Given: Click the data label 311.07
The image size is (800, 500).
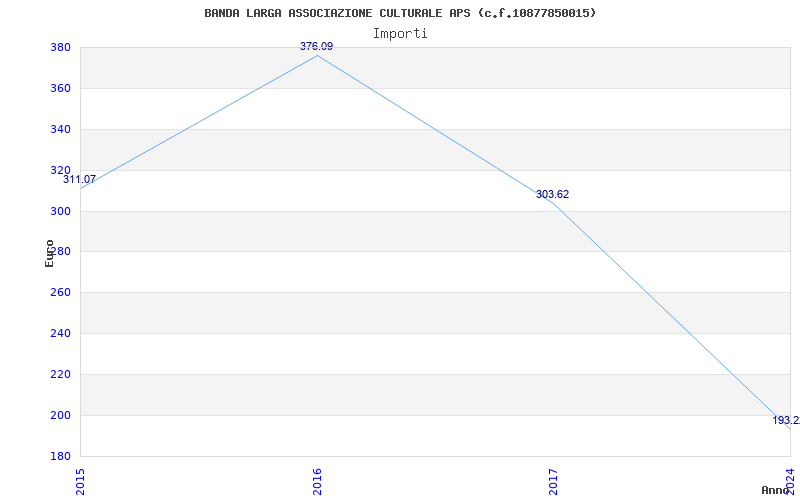Looking at the screenshot, I should pos(80,180).
